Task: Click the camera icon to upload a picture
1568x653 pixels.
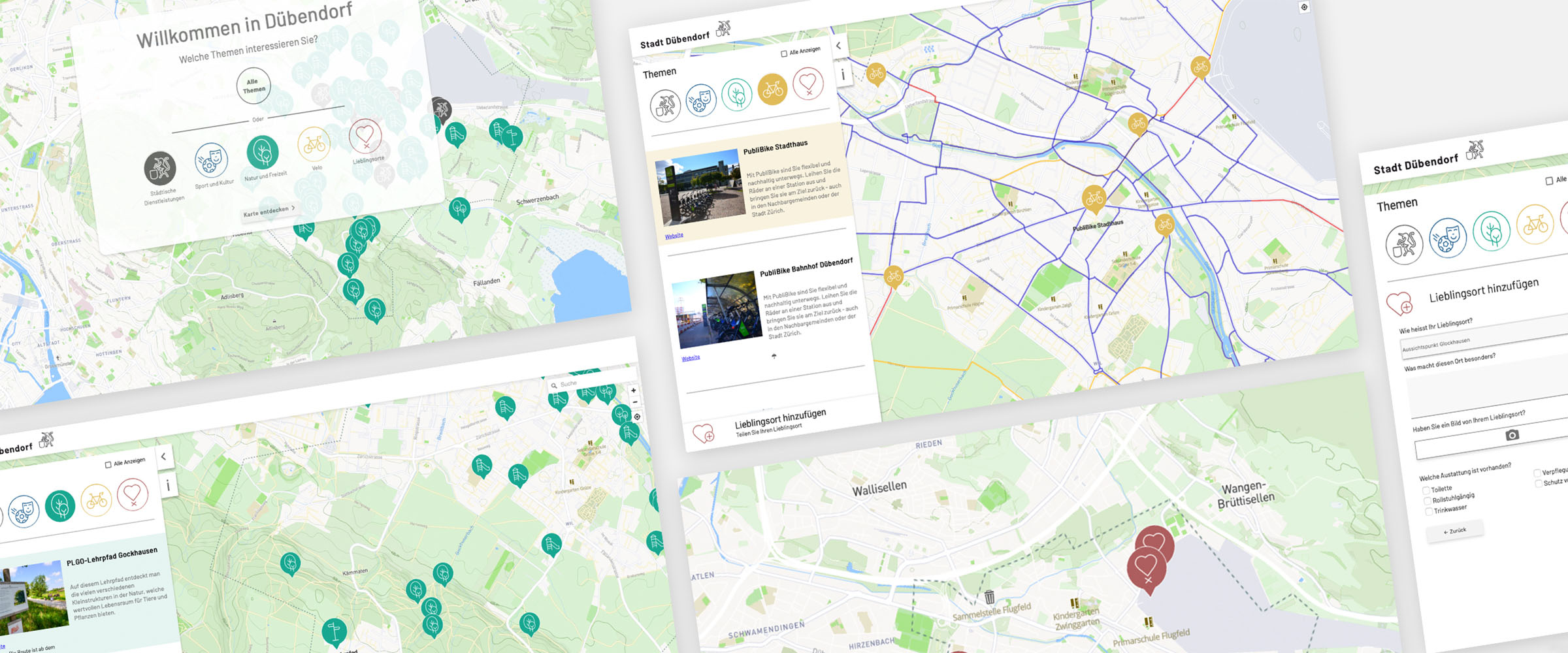Action: [x=1512, y=435]
